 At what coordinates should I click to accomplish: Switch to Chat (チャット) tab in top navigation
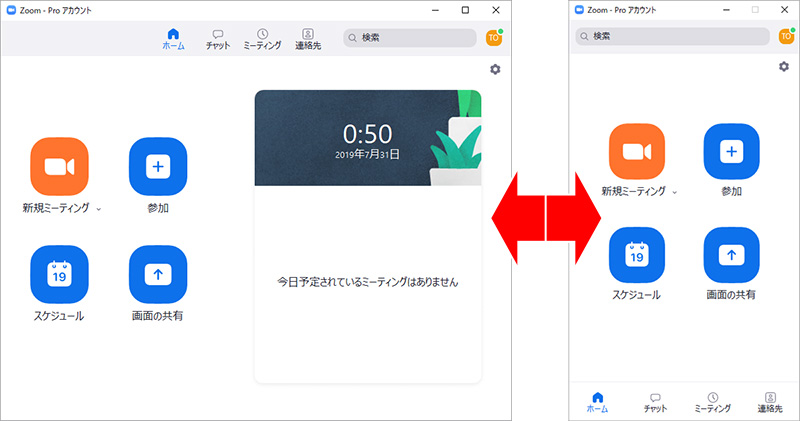[218, 39]
